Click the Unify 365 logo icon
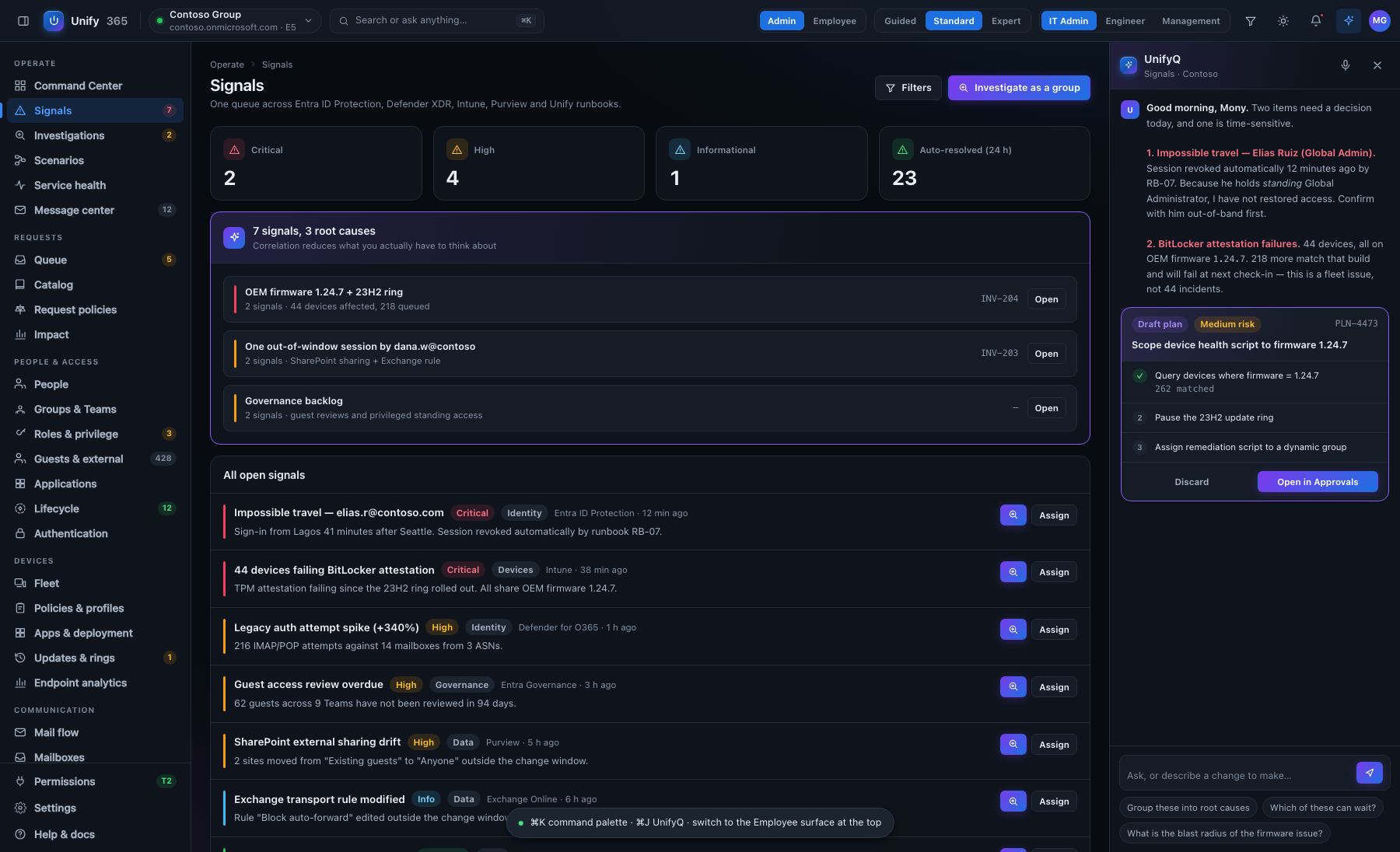The width and height of the screenshot is (1400, 852). [54, 21]
